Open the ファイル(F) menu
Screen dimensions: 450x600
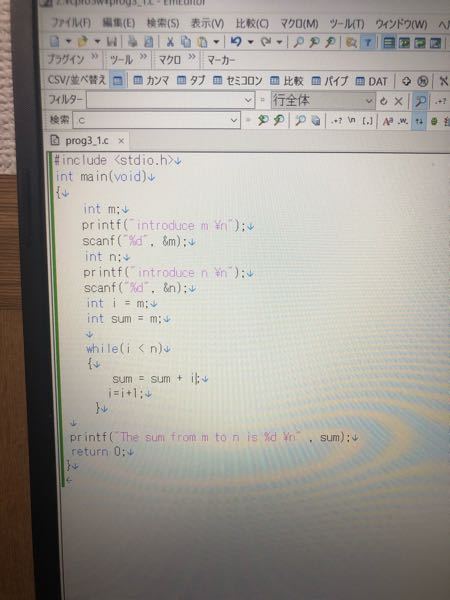point(70,23)
